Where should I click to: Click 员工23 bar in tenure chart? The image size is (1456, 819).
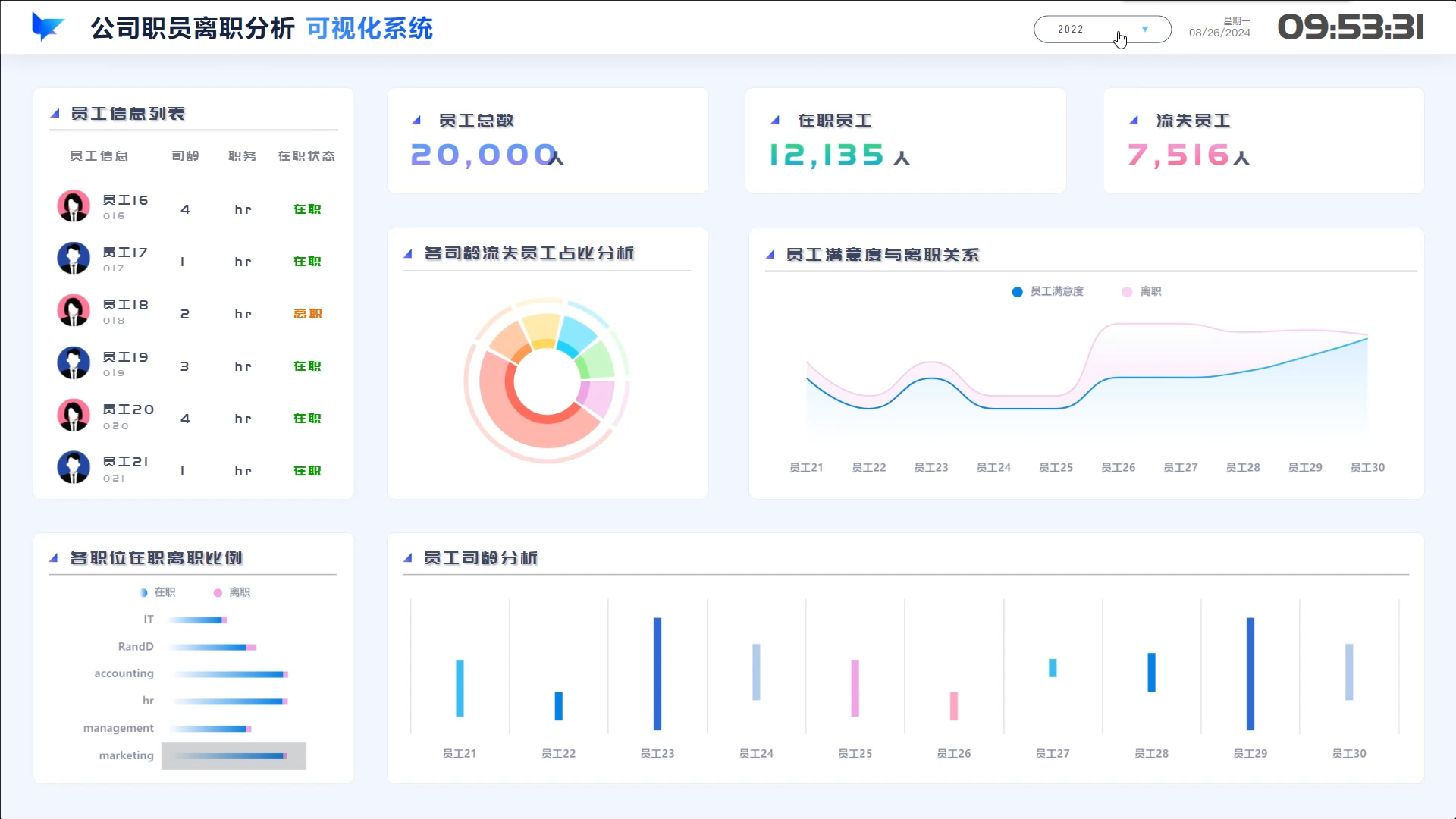pos(657,673)
